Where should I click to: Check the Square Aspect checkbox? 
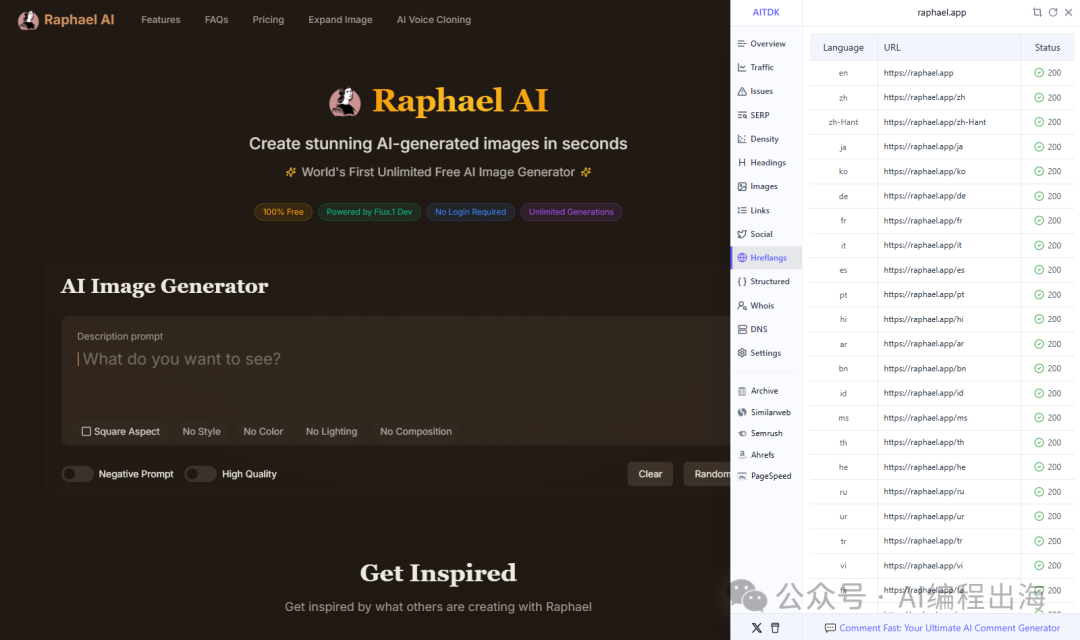(86, 432)
